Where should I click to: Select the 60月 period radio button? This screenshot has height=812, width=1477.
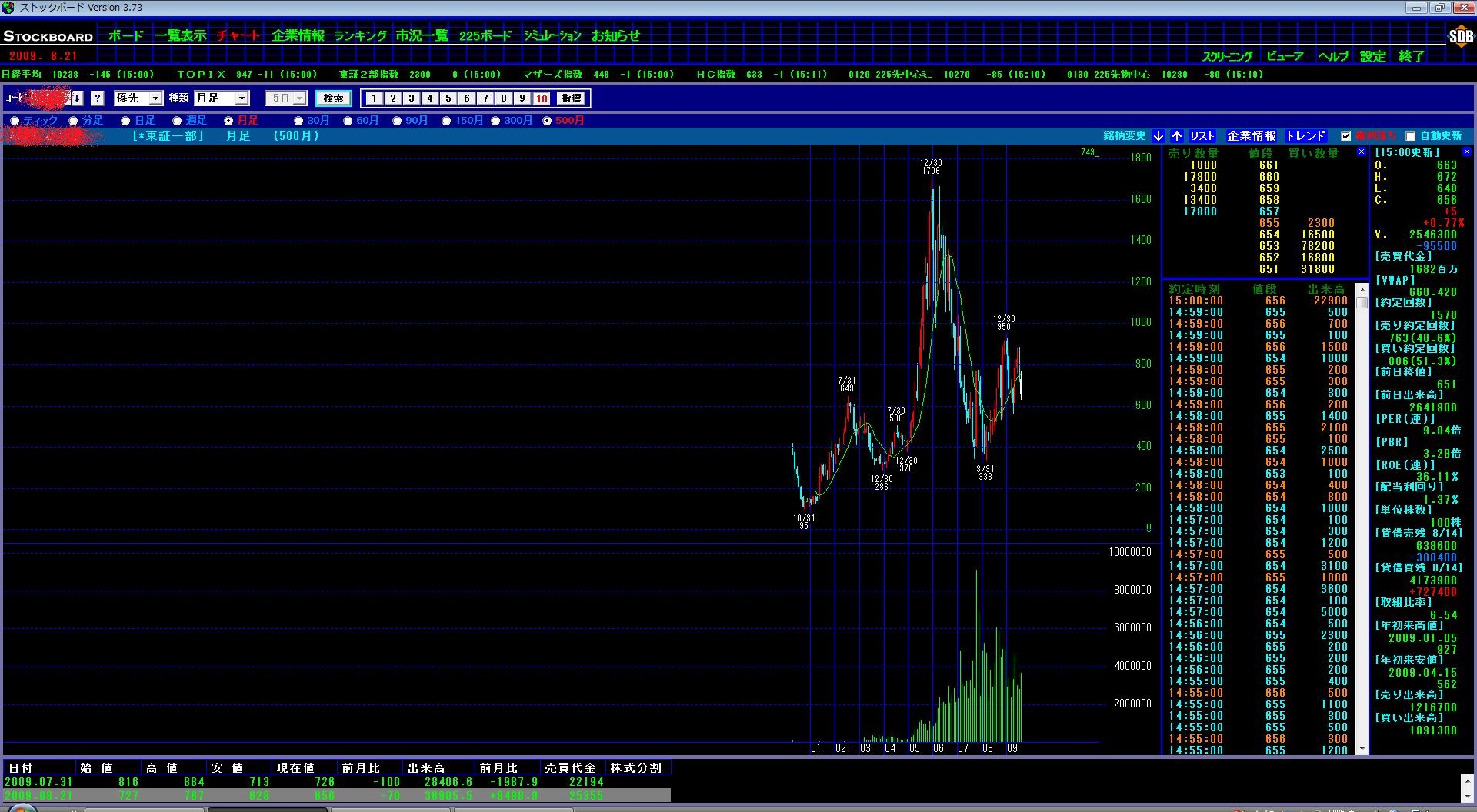348,121
